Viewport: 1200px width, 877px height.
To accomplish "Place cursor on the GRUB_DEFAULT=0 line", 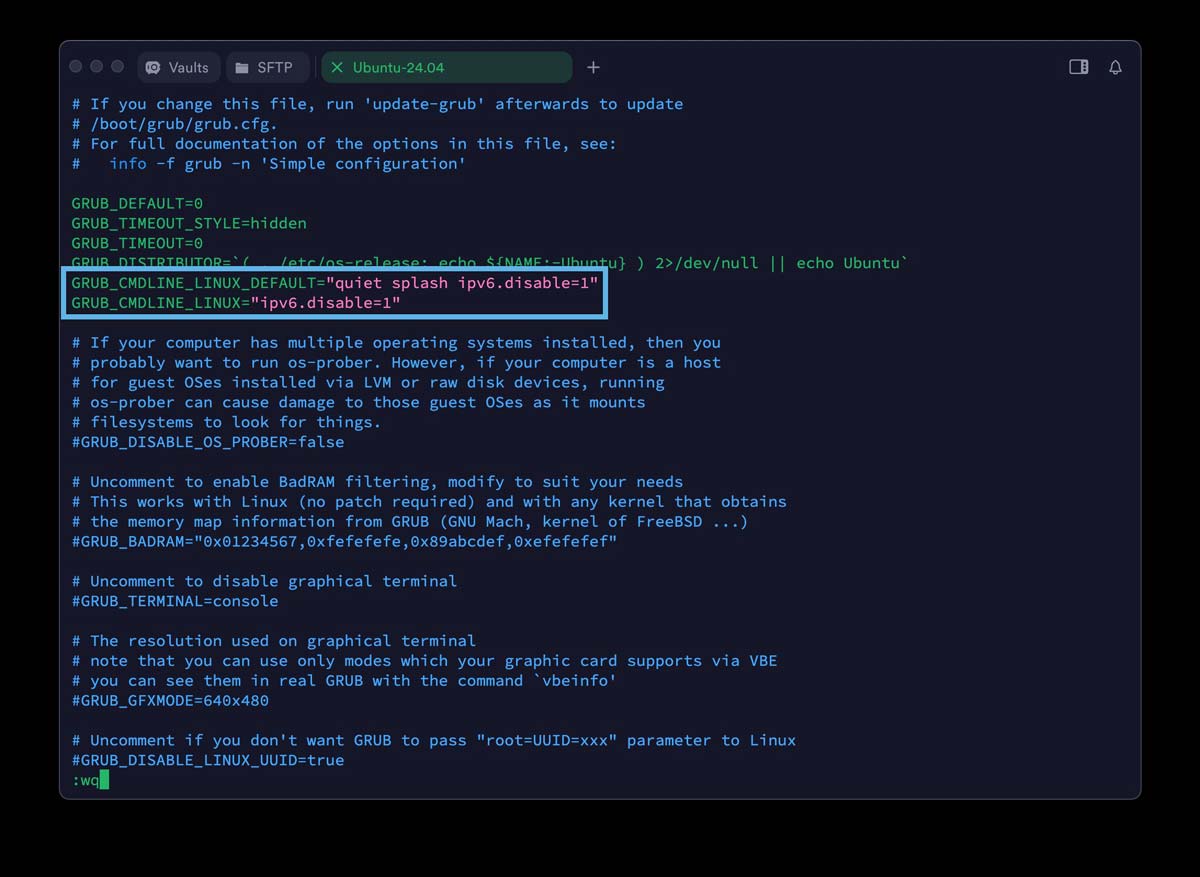I will (x=137, y=203).
